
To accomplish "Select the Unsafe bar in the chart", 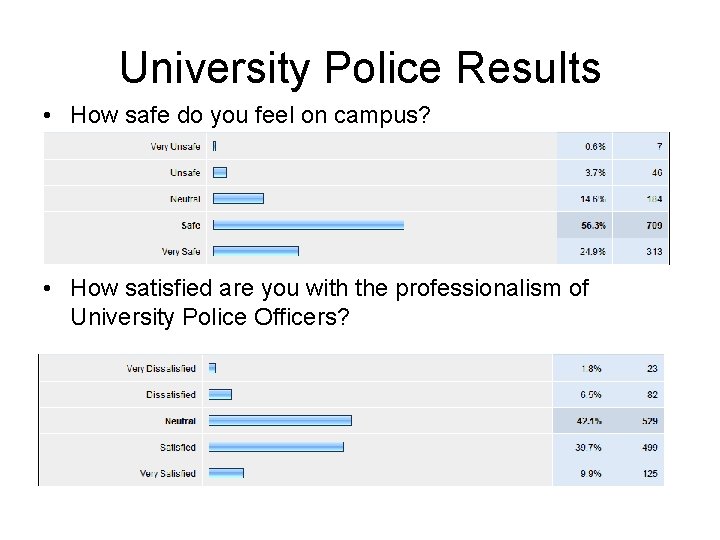I will 220,172.
